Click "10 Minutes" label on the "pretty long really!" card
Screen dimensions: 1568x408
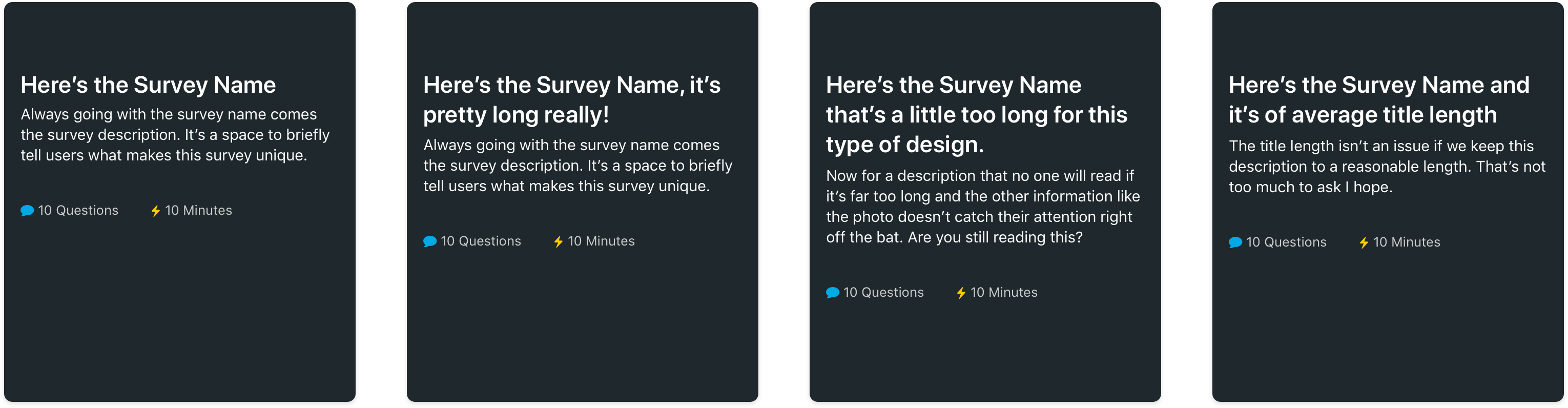(601, 241)
